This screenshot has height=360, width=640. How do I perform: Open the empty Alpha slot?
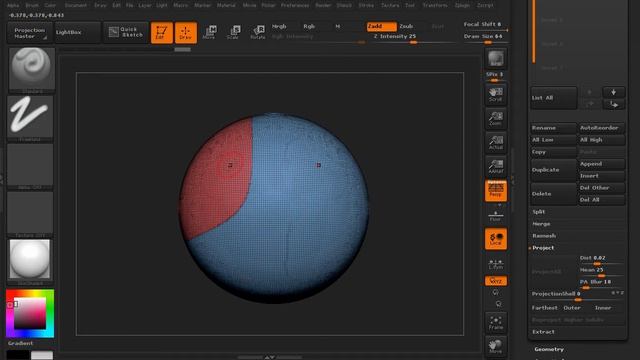[30, 166]
